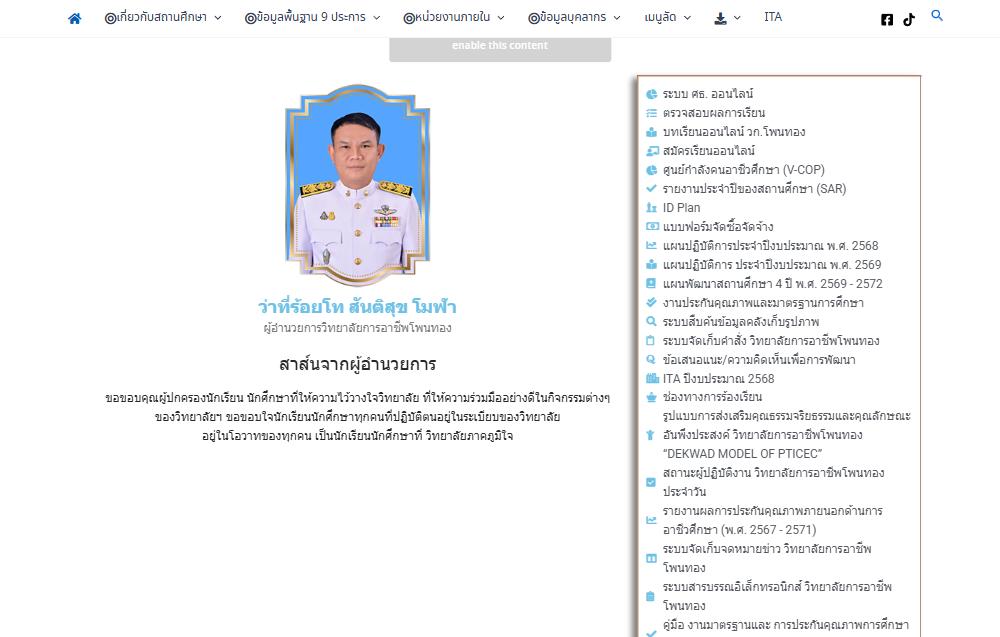This screenshot has width=1000, height=637.
Task: Click the download icon in navigation bar
Action: click(720, 18)
